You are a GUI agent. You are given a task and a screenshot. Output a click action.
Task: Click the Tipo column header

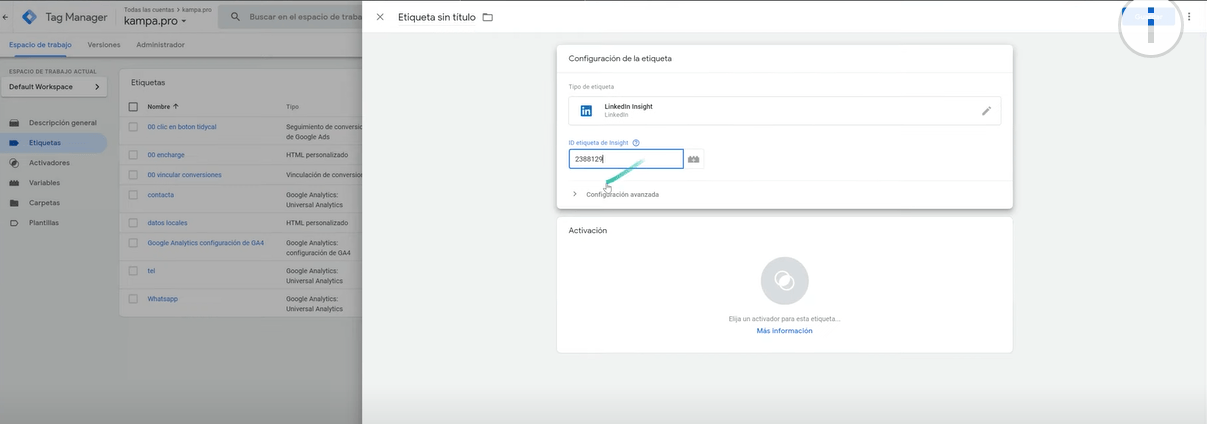[292, 106]
